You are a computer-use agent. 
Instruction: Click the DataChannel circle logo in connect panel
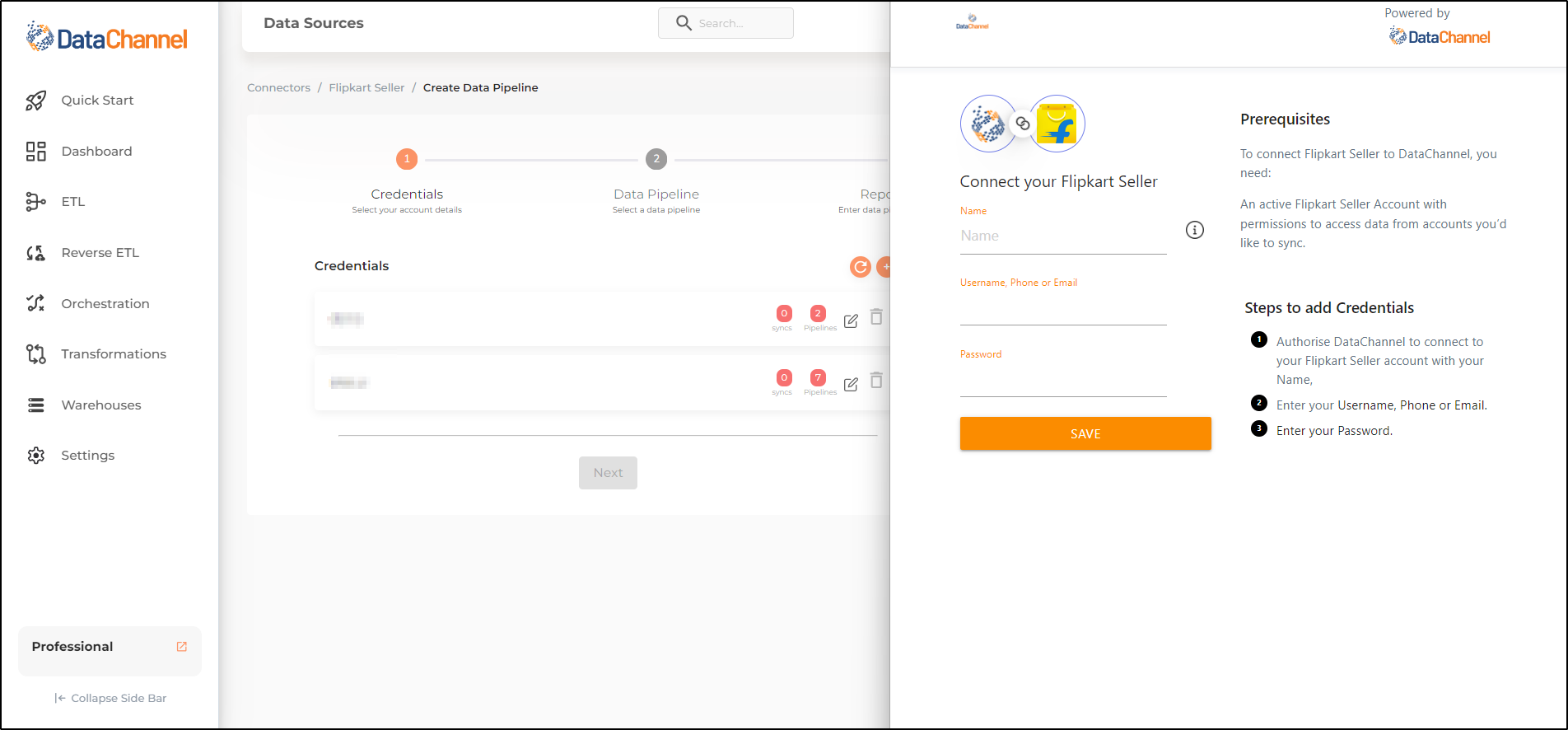click(987, 124)
